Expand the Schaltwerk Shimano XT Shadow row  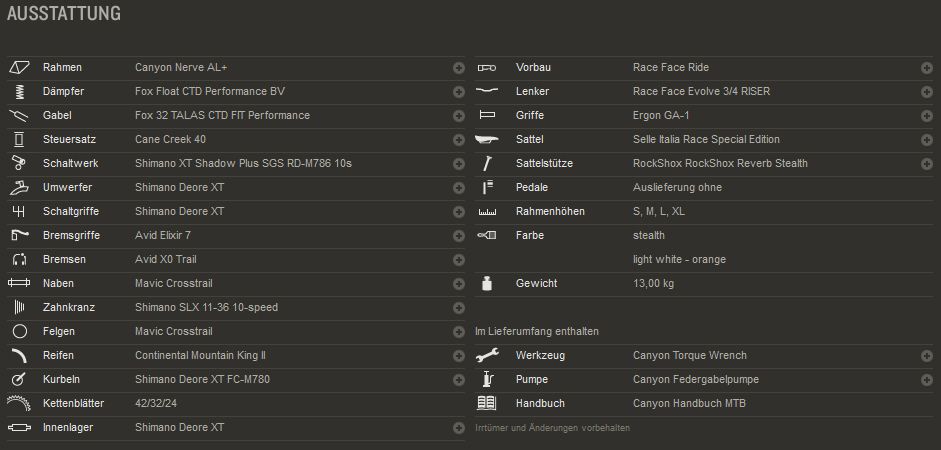(x=458, y=164)
